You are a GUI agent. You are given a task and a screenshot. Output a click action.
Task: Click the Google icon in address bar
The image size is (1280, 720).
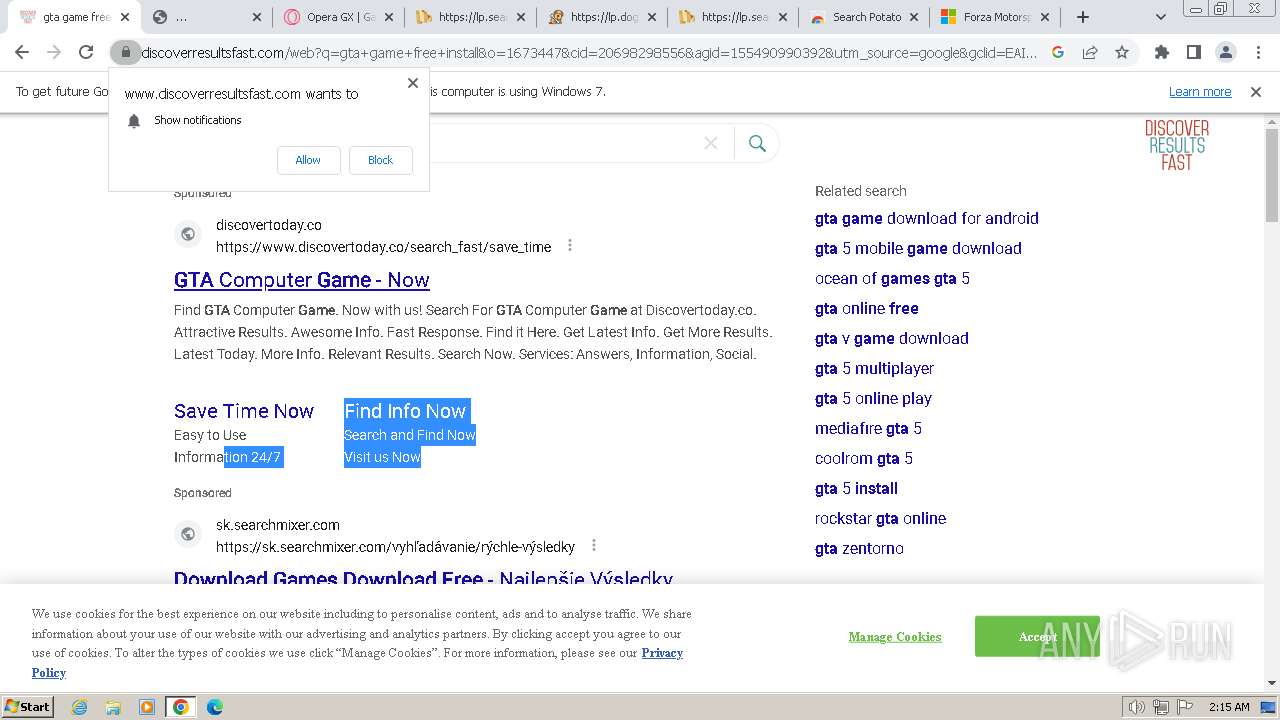tap(1058, 53)
